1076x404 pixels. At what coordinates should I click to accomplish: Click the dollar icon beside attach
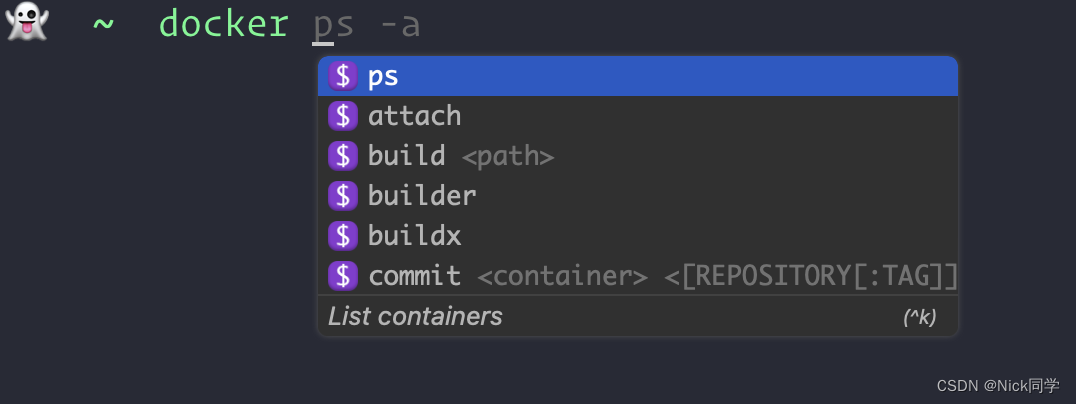pos(343,116)
